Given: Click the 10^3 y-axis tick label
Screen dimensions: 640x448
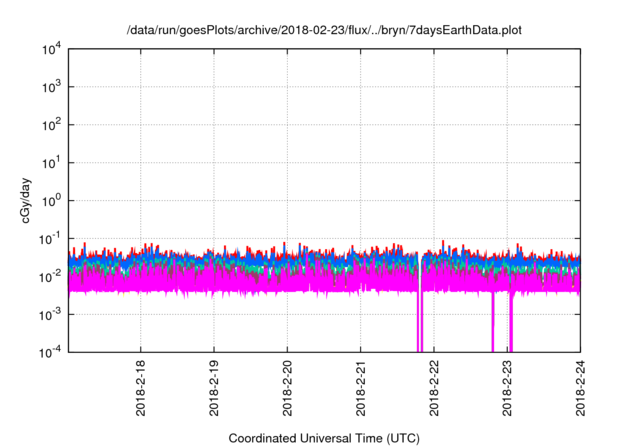Looking at the screenshot, I should click(51, 87).
